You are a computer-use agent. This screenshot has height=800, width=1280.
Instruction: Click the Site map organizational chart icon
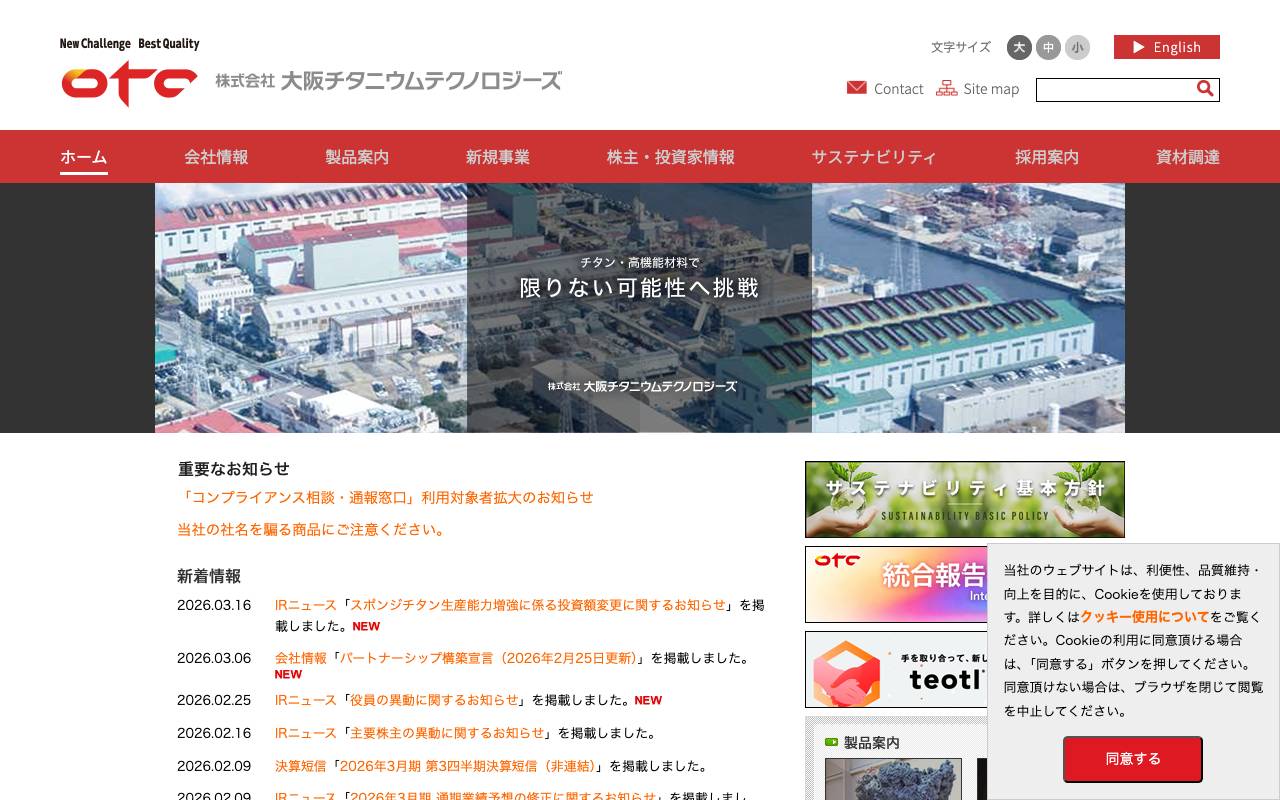click(947, 88)
